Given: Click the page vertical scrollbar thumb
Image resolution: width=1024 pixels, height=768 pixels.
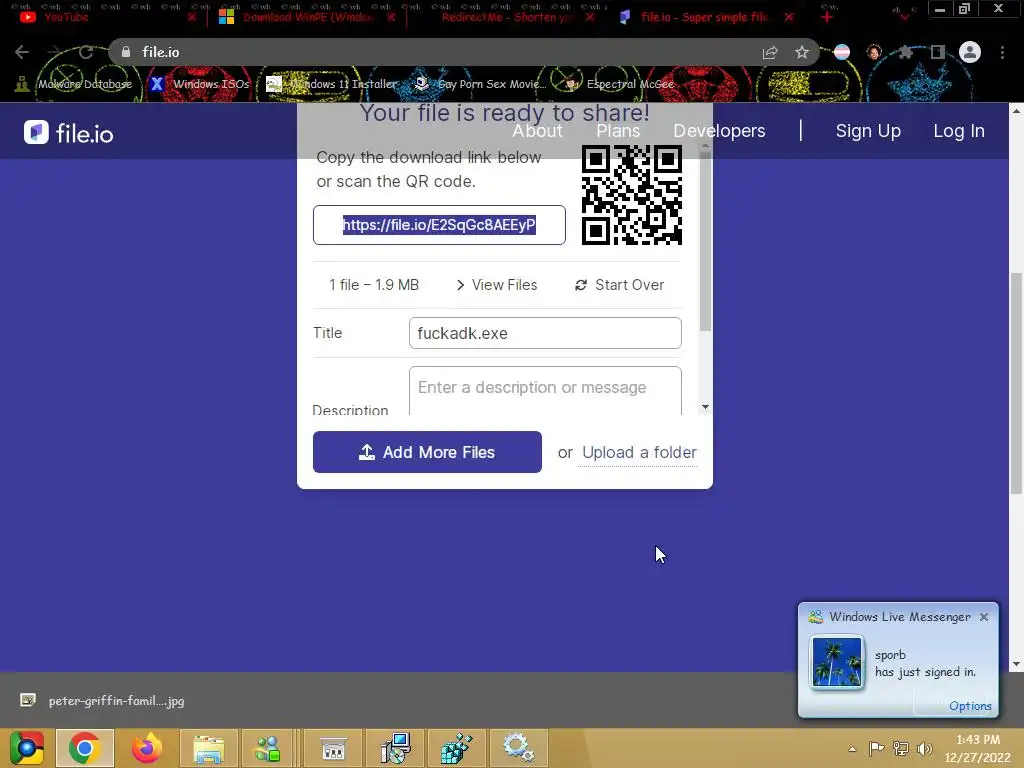Looking at the screenshot, I should [1016, 383].
